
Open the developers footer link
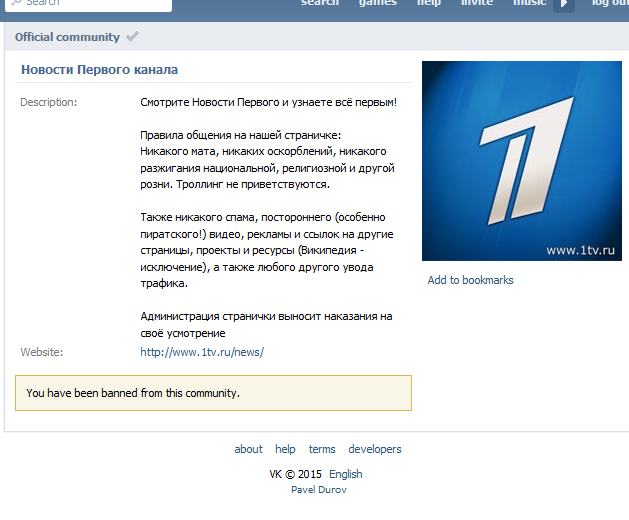375,449
